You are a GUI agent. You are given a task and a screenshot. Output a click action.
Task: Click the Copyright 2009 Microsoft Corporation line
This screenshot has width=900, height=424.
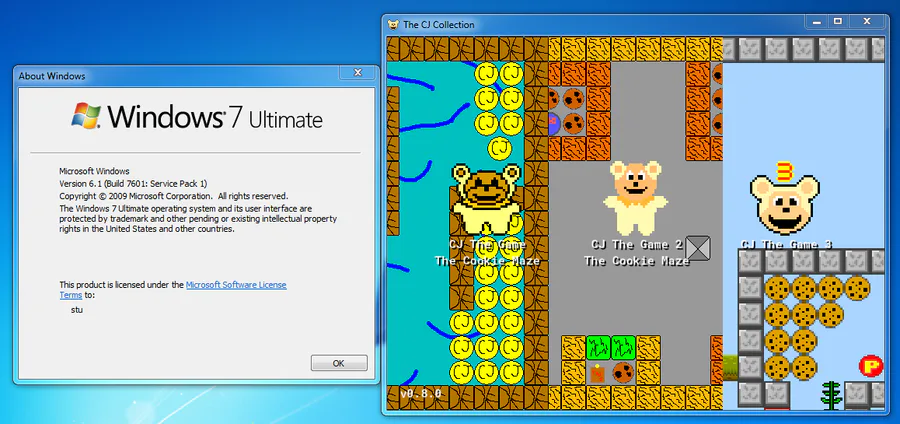coord(174,196)
